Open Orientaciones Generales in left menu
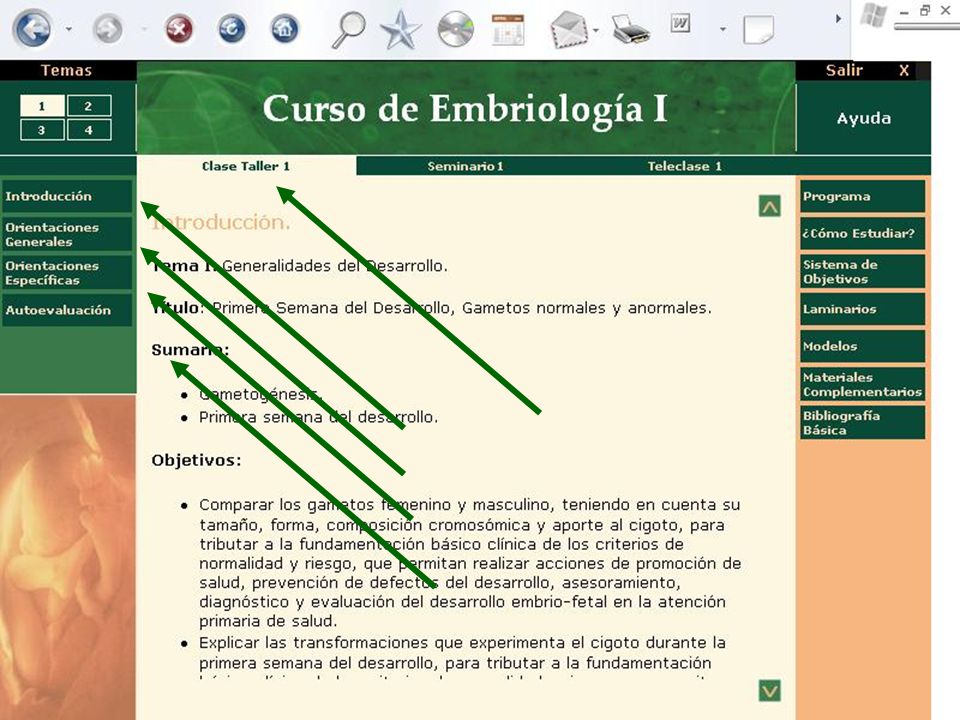This screenshot has width=960, height=720. click(66, 234)
